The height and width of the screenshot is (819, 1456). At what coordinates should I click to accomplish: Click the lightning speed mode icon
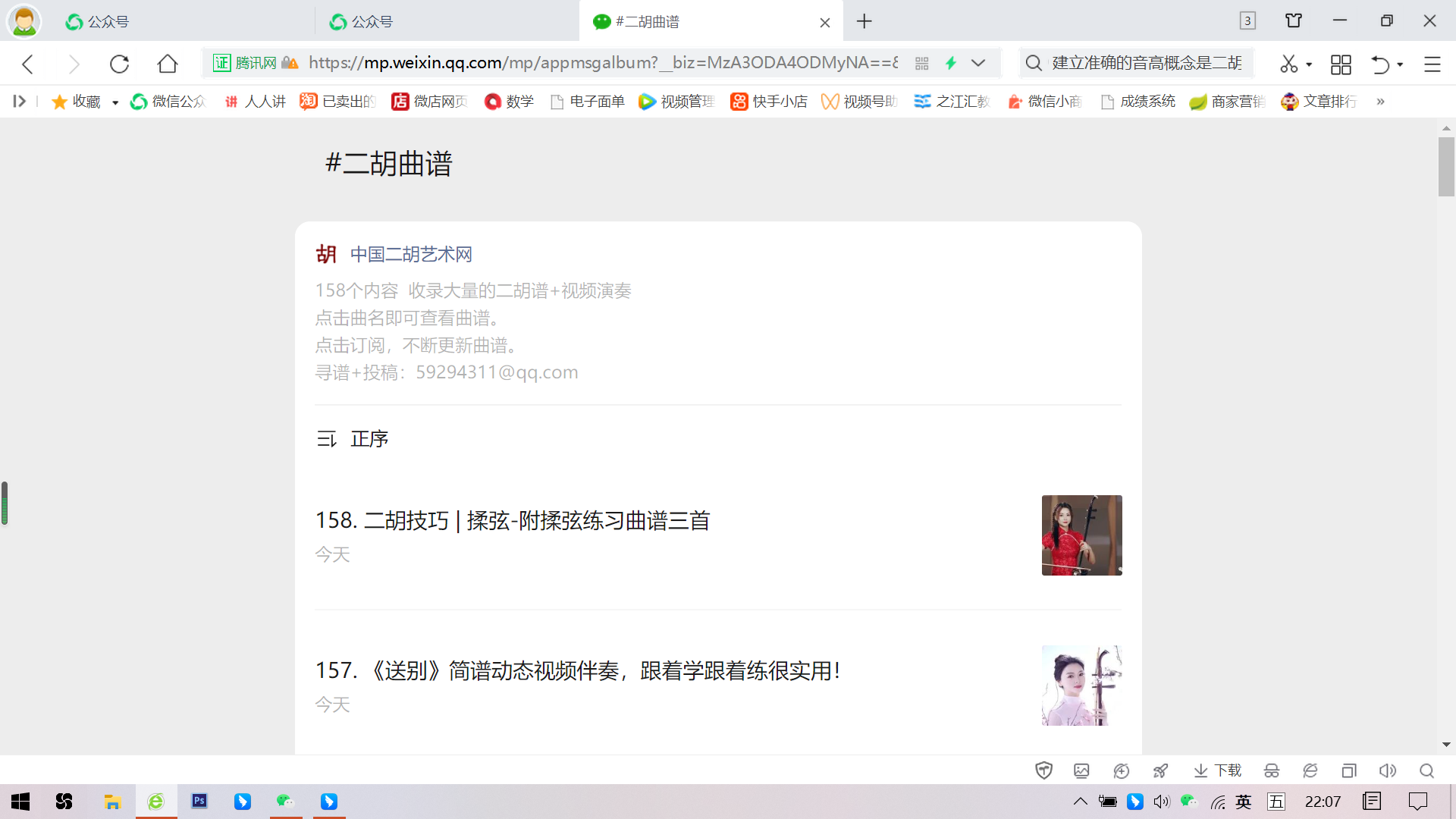[950, 64]
